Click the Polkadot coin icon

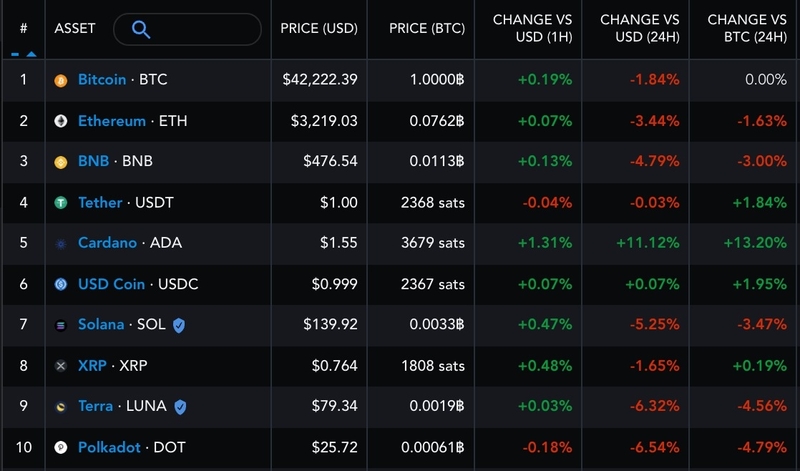click(61, 448)
